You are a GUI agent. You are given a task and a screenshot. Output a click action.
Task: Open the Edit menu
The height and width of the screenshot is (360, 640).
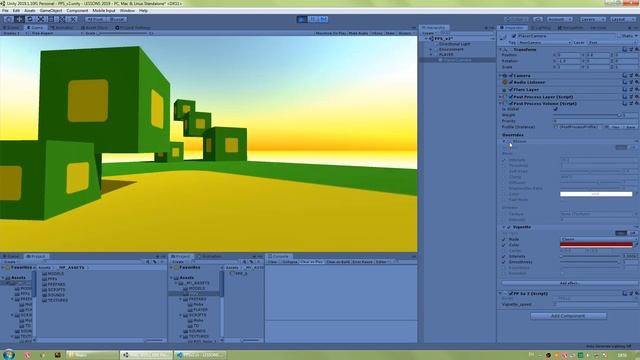click(x=16, y=11)
